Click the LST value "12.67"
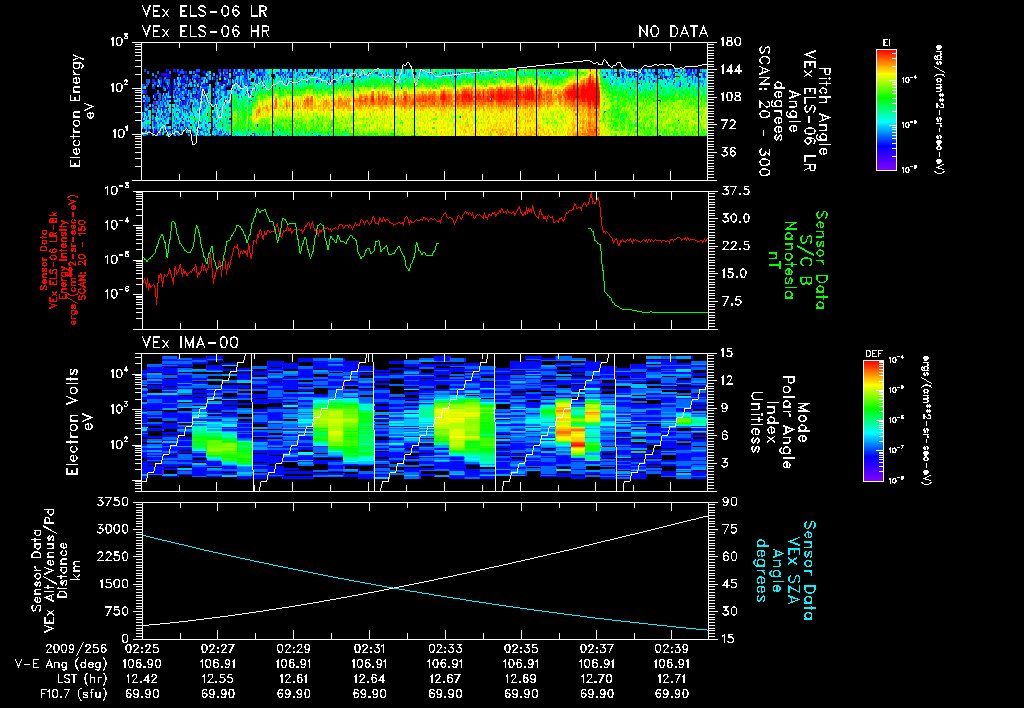The height and width of the screenshot is (708, 1024). pos(445,679)
